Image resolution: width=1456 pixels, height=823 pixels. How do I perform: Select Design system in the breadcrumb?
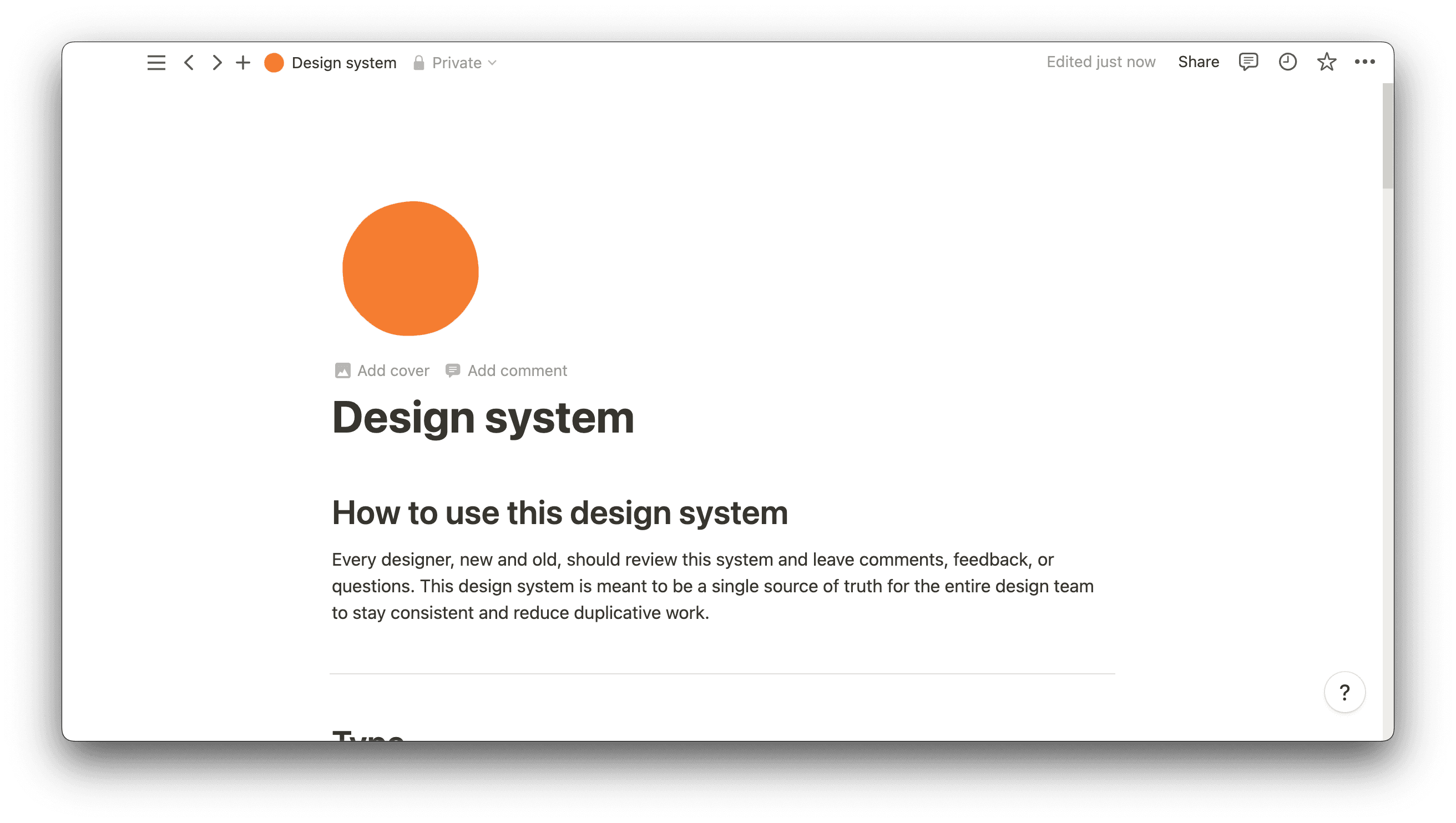(344, 62)
